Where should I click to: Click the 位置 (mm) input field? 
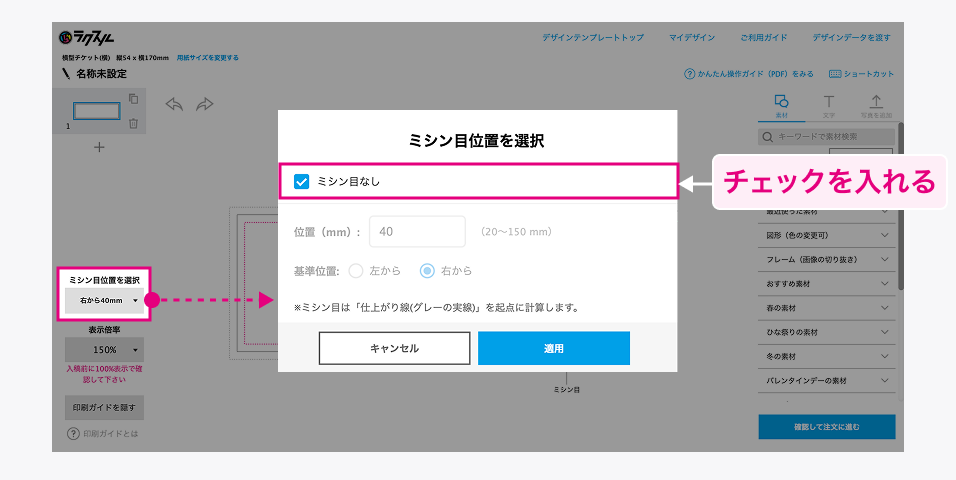point(418,232)
